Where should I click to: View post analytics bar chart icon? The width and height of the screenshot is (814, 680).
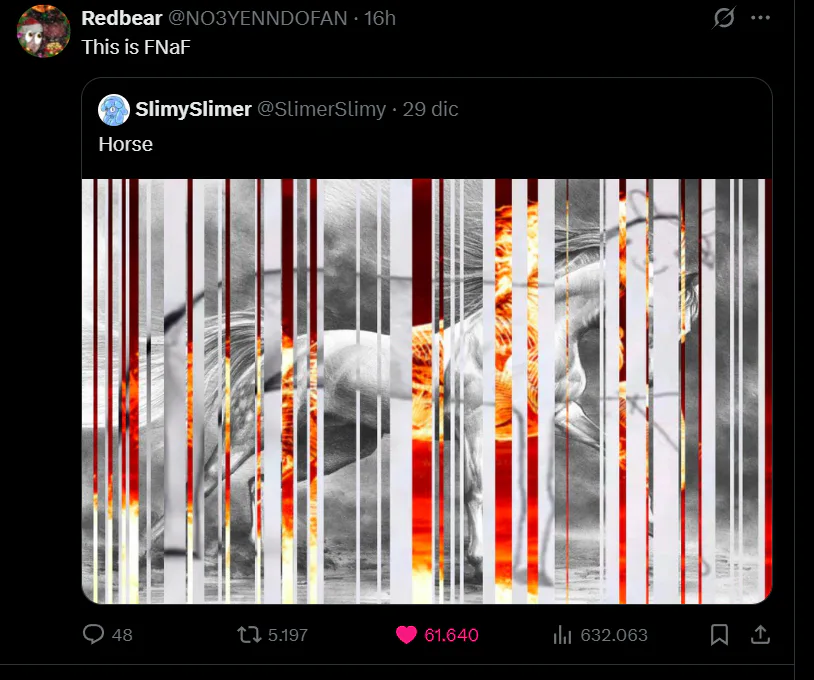click(562, 634)
